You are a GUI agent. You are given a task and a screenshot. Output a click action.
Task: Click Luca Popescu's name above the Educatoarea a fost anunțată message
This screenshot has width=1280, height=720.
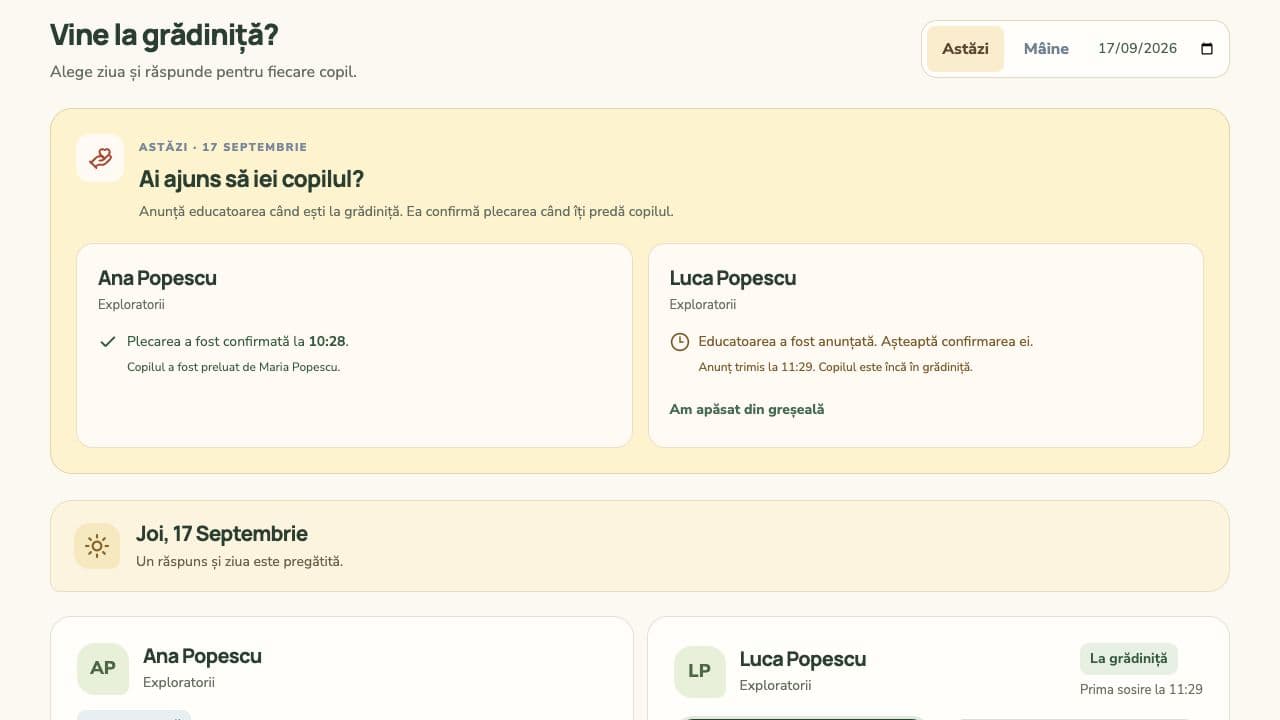pos(733,278)
